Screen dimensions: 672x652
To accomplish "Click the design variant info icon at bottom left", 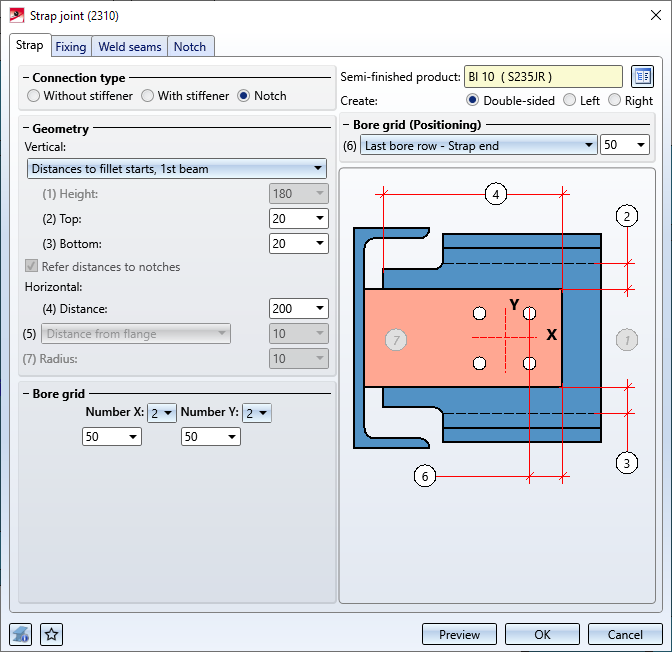I will (x=21, y=634).
